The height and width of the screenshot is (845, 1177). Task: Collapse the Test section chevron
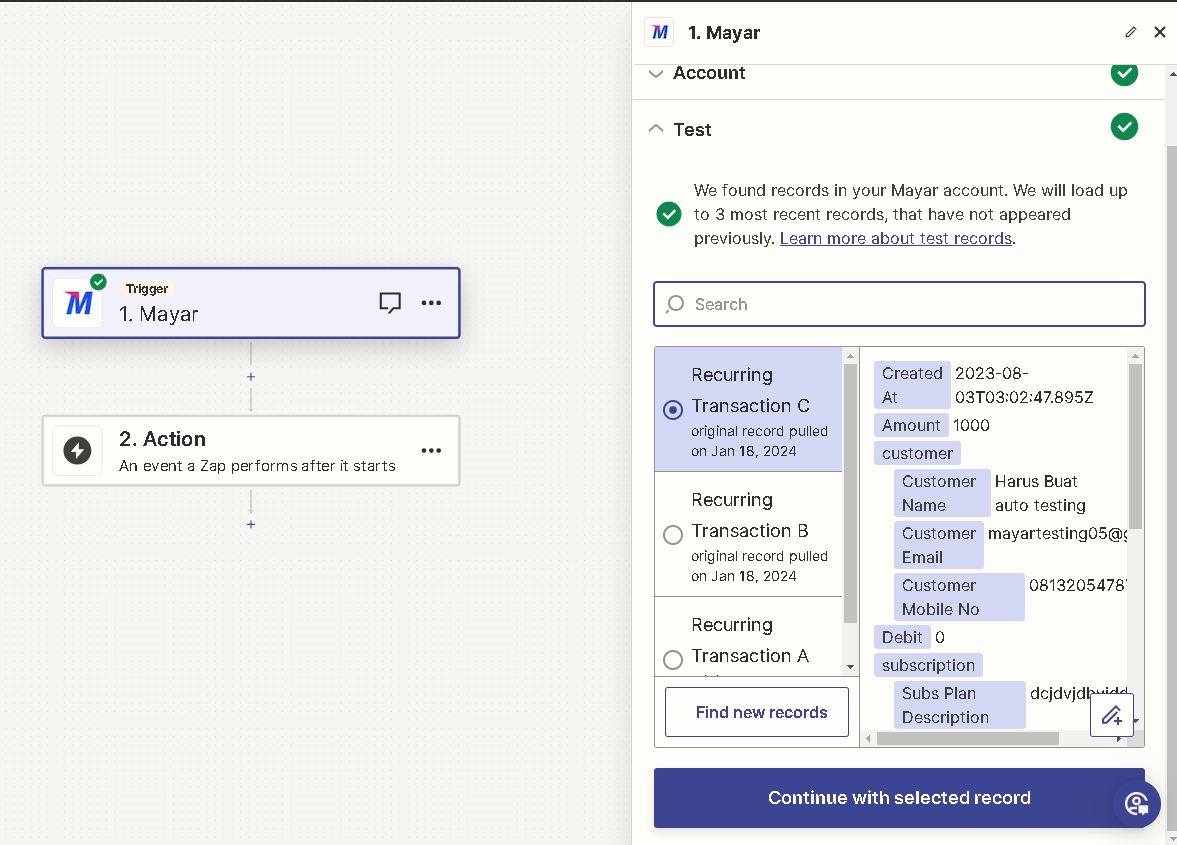(655, 128)
